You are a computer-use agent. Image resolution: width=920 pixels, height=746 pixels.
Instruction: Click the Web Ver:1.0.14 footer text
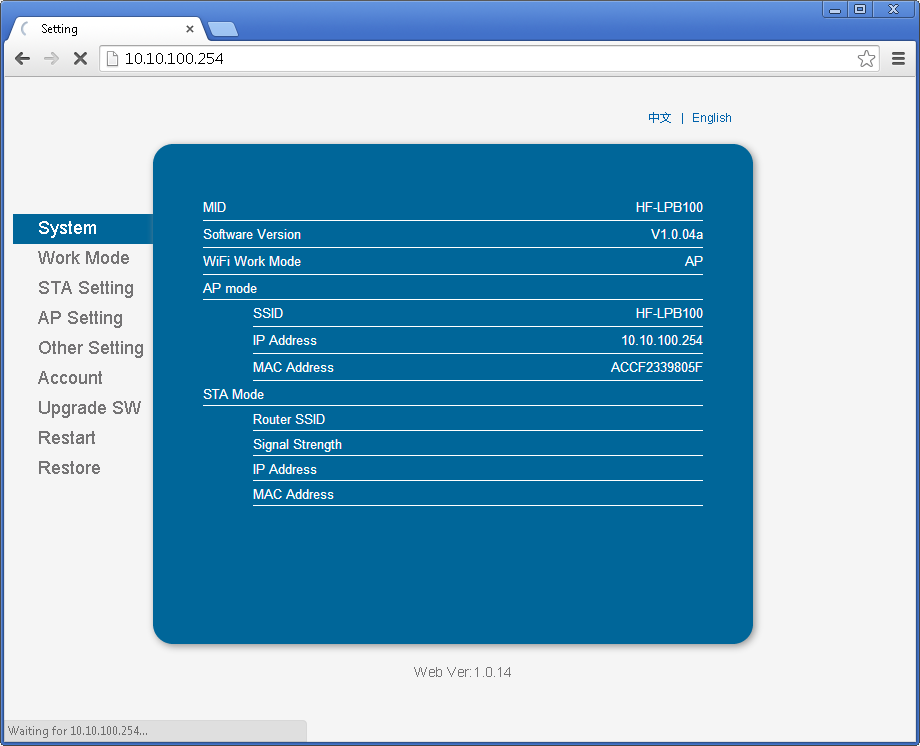click(x=462, y=672)
